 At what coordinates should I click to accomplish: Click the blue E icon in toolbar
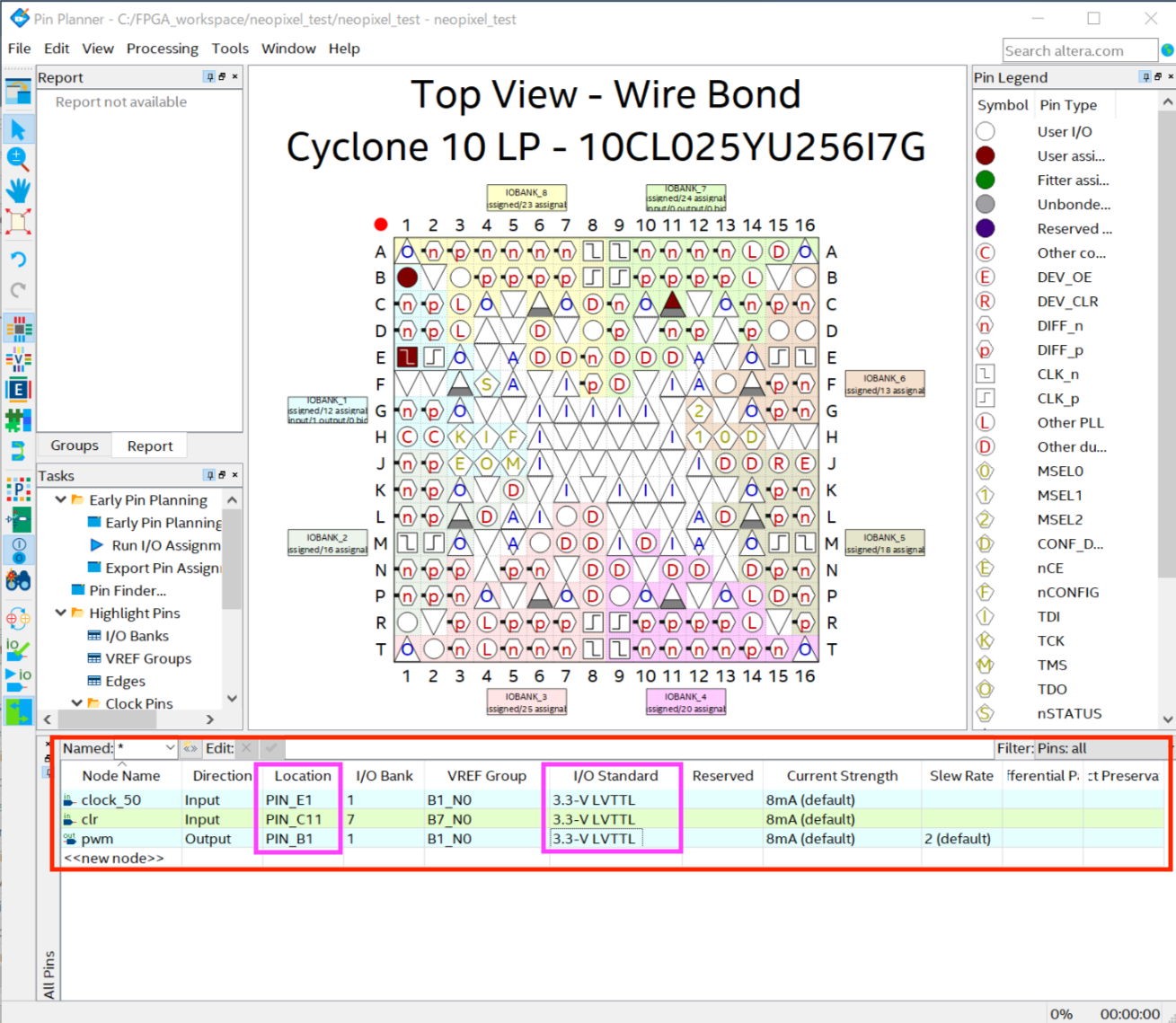pyautogui.click(x=18, y=389)
